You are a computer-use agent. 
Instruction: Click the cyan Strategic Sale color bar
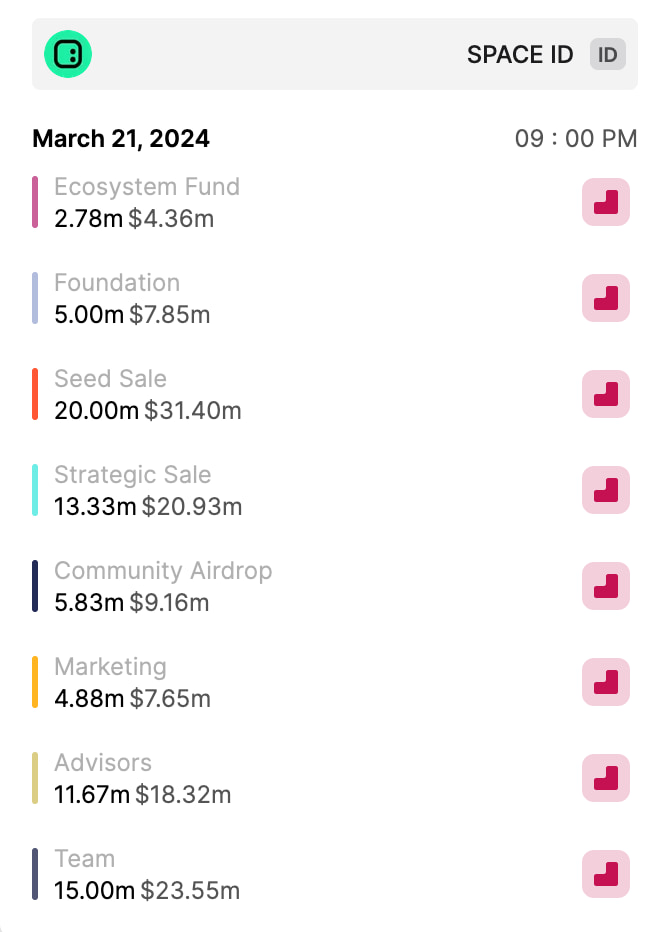point(35,490)
